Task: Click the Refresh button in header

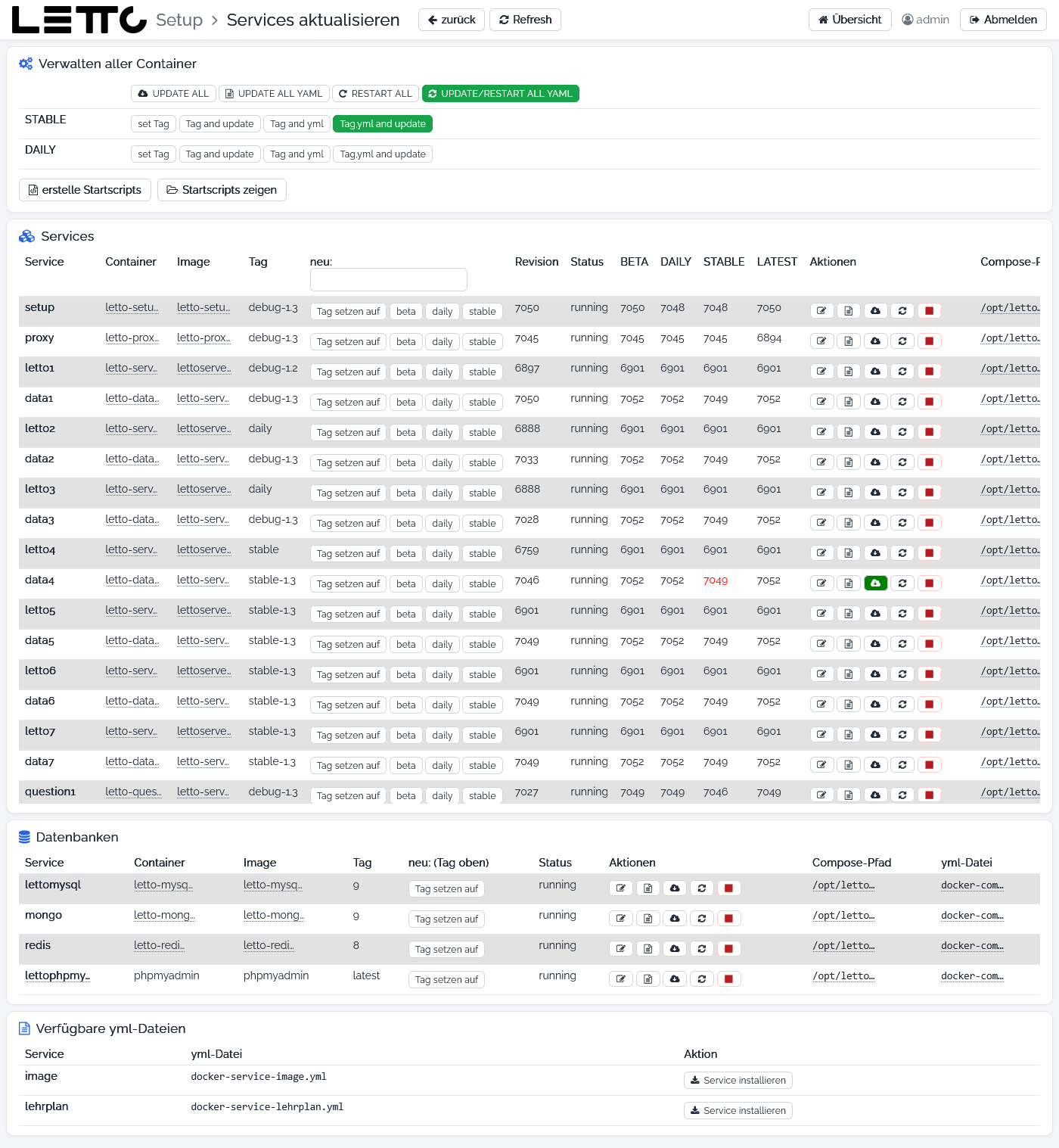Action: (526, 20)
